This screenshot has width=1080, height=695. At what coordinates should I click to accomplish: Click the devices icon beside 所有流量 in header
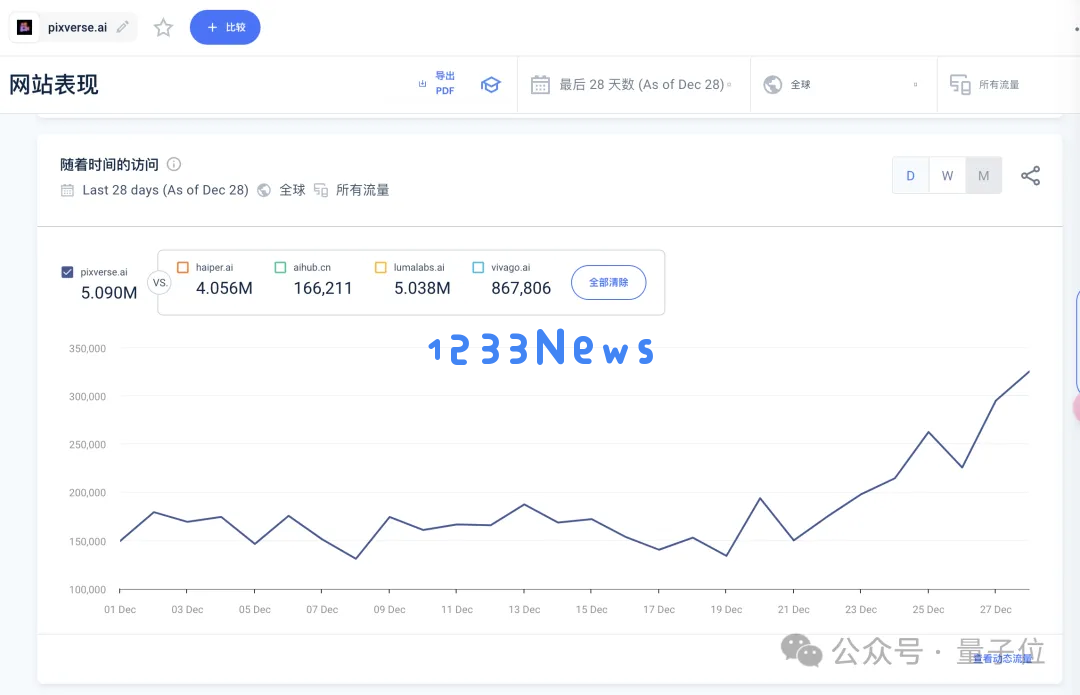point(959,85)
